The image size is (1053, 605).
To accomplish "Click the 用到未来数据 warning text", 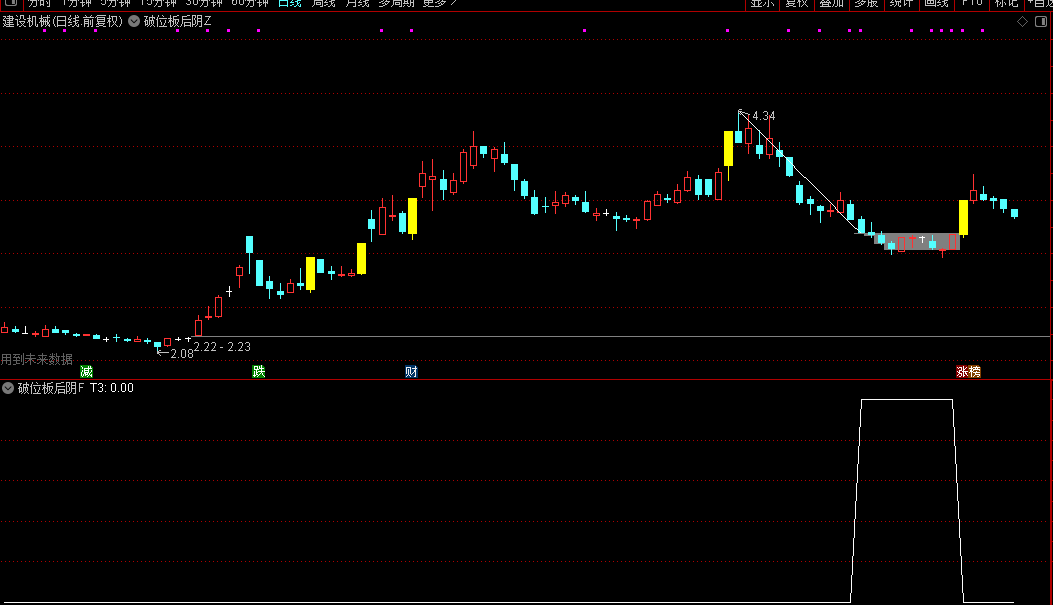I will [x=37, y=359].
